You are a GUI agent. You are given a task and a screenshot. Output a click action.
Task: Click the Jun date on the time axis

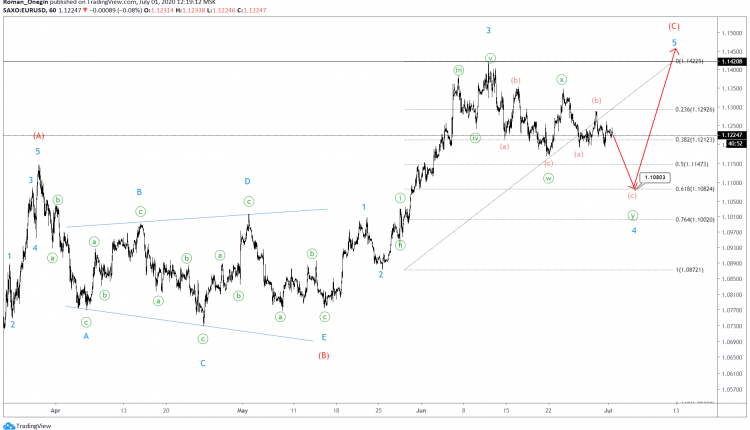click(x=421, y=410)
